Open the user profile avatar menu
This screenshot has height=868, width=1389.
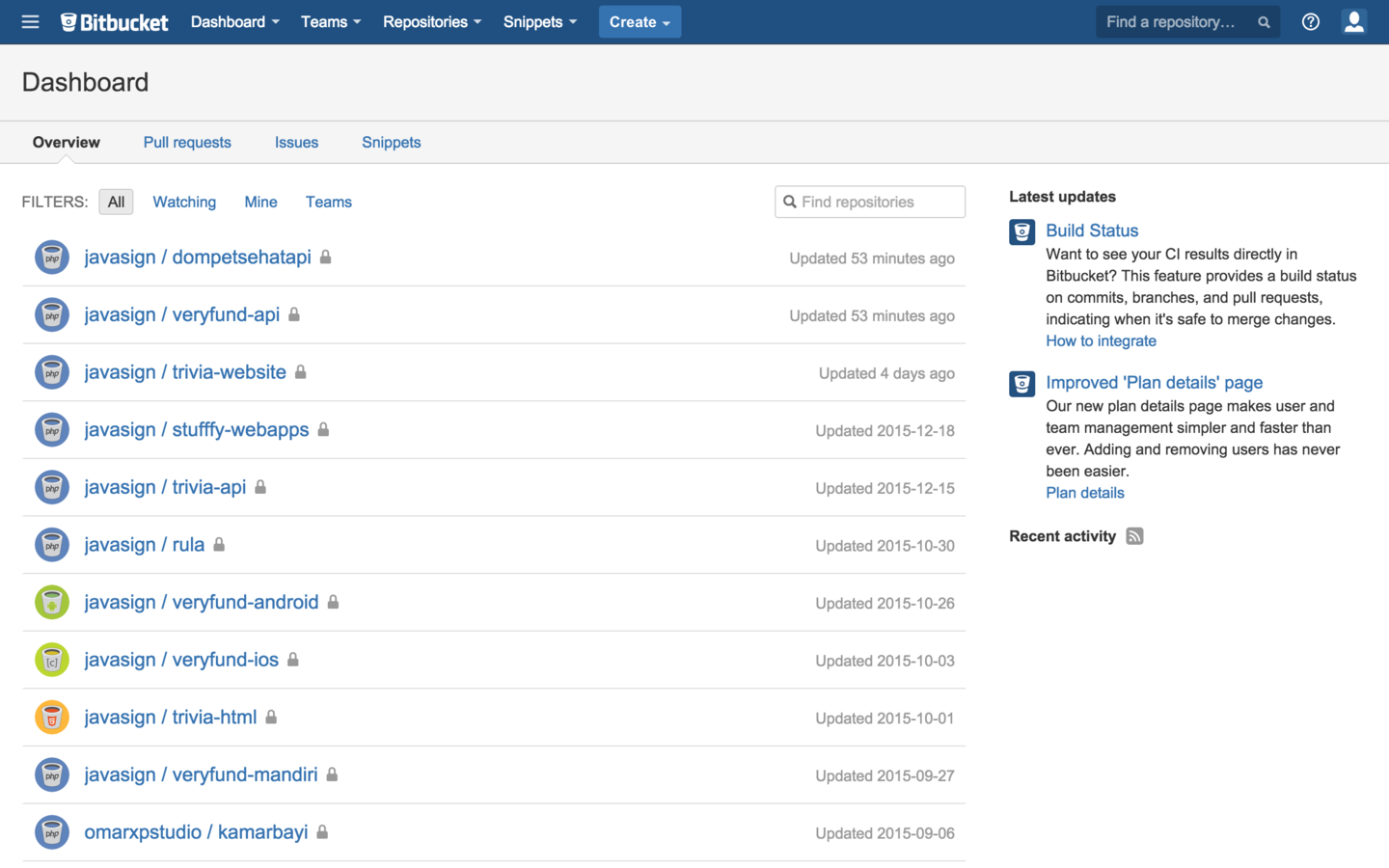pyautogui.click(x=1353, y=21)
